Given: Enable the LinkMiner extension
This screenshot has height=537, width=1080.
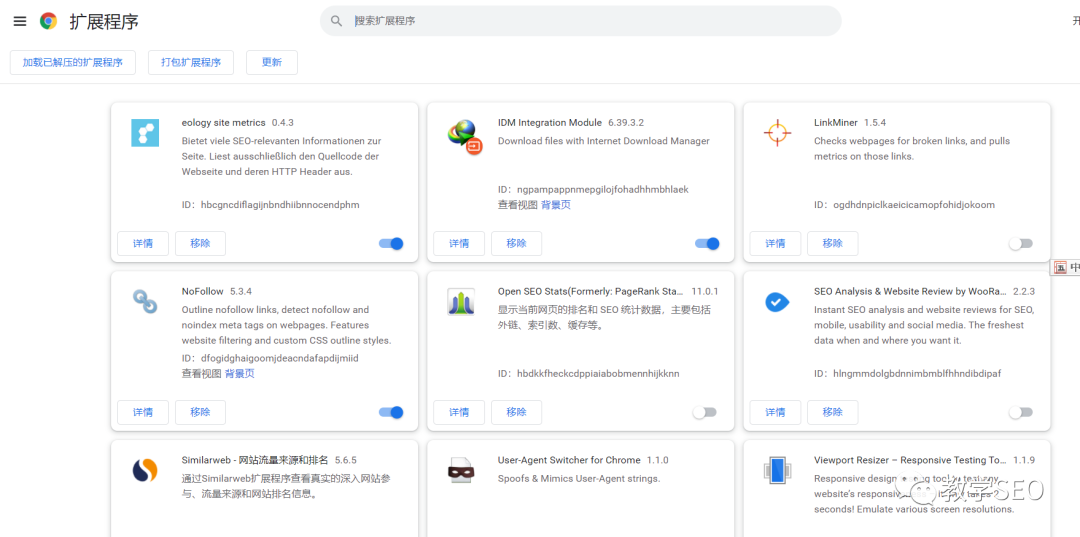Looking at the screenshot, I should click(1021, 243).
